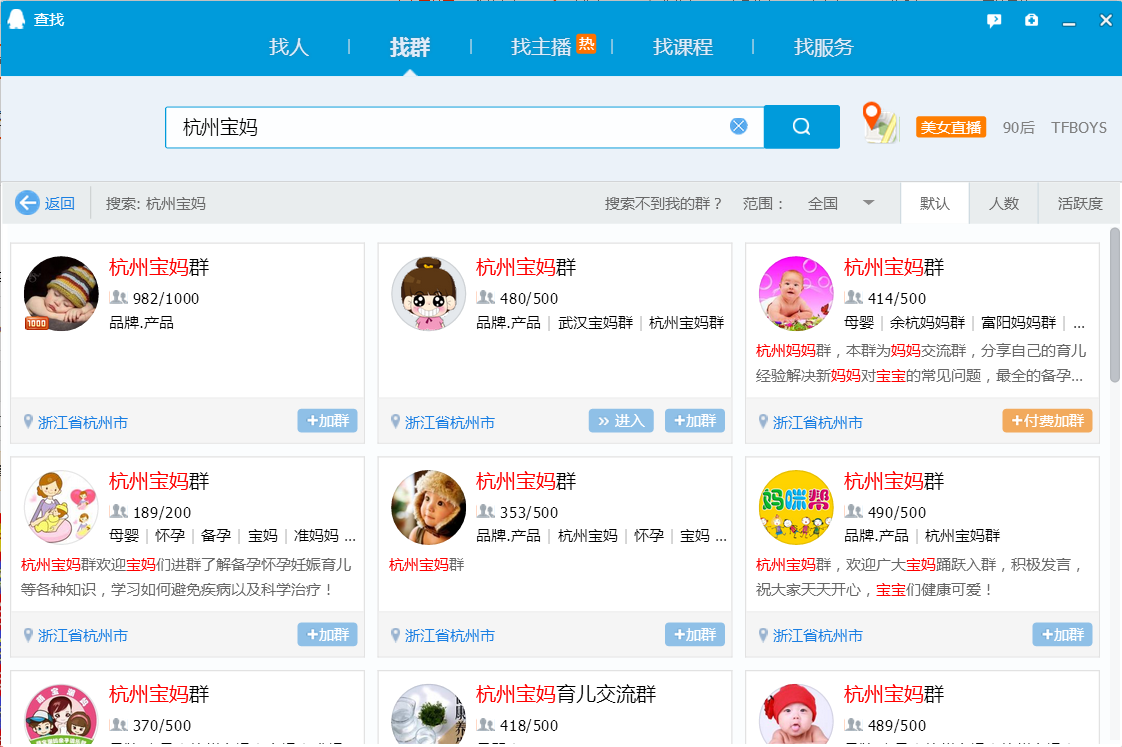Click 返回 to go back
This screenshot has height=747, width=1122.
[59, 203]
